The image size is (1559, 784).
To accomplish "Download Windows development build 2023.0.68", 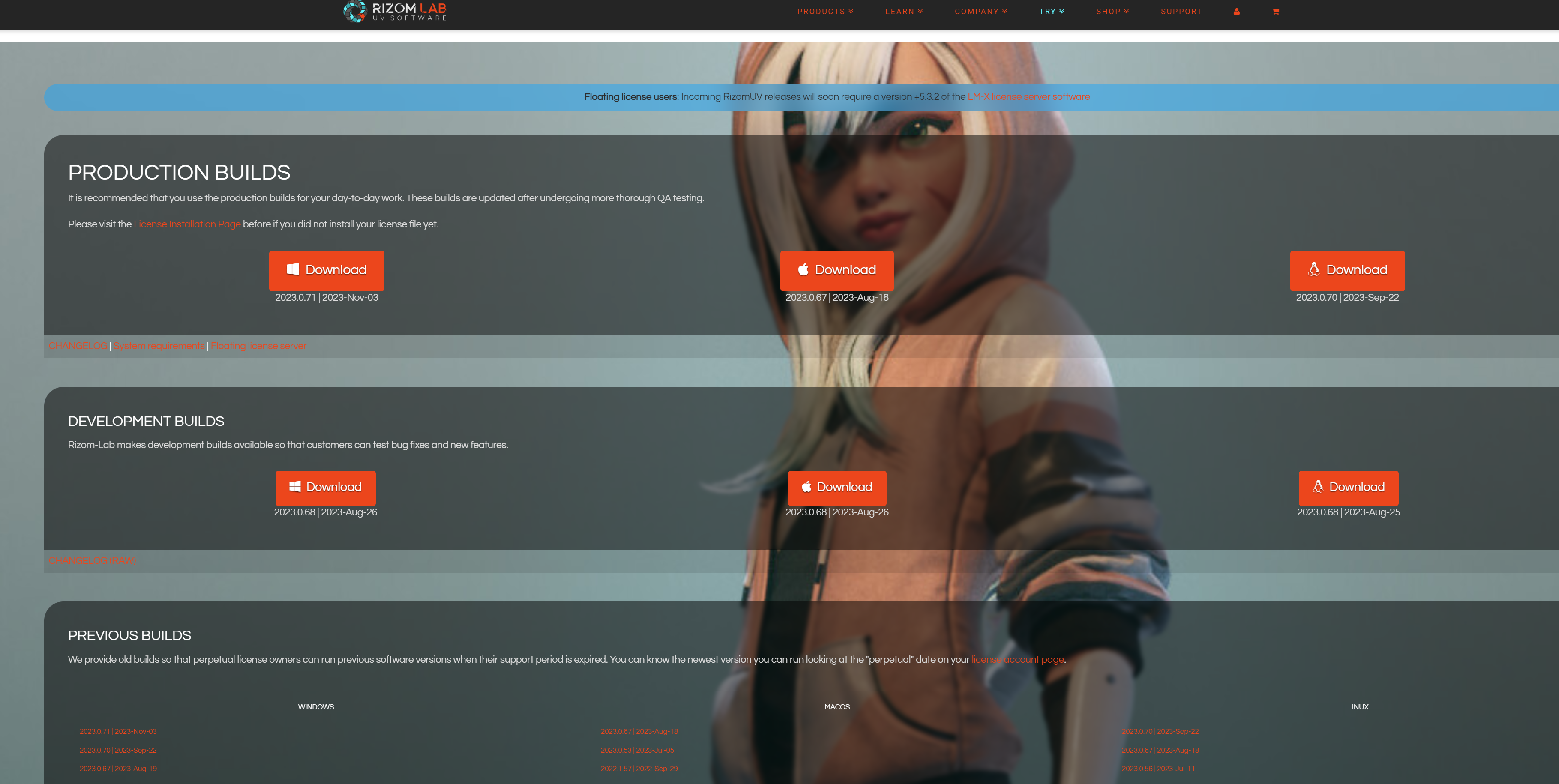I will coord(326,488).
